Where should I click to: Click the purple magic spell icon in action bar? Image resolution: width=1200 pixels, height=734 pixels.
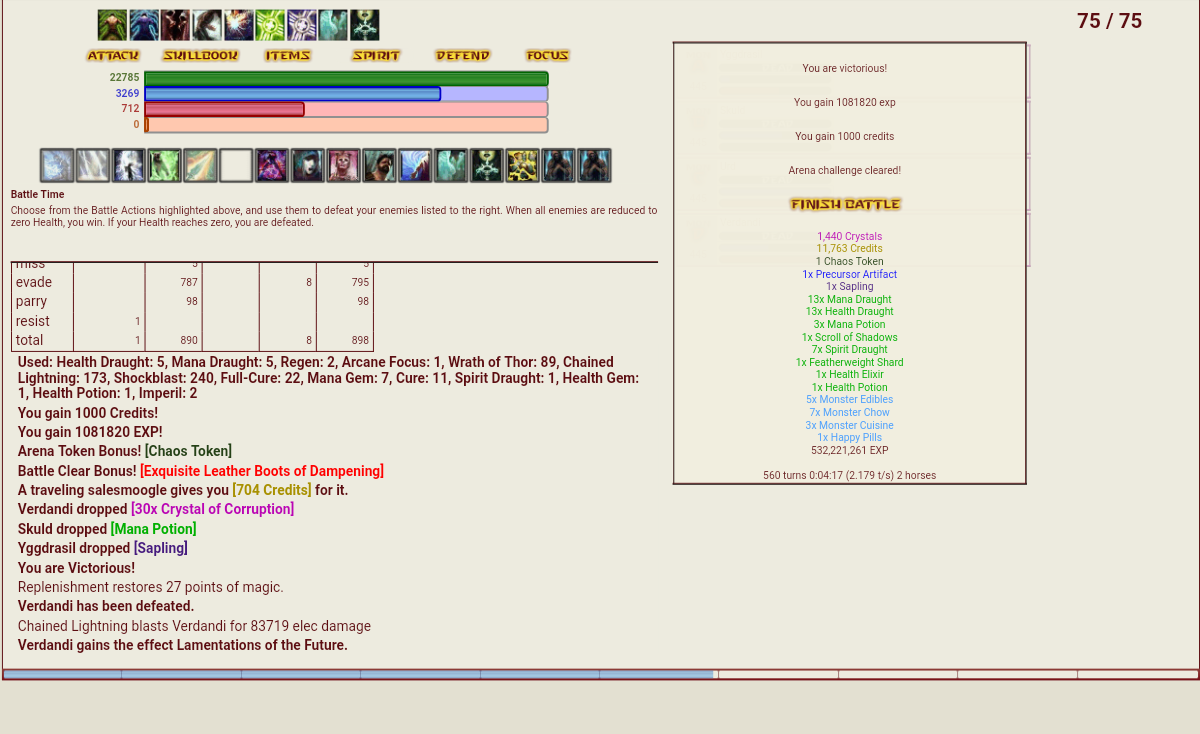coord(271,165)
